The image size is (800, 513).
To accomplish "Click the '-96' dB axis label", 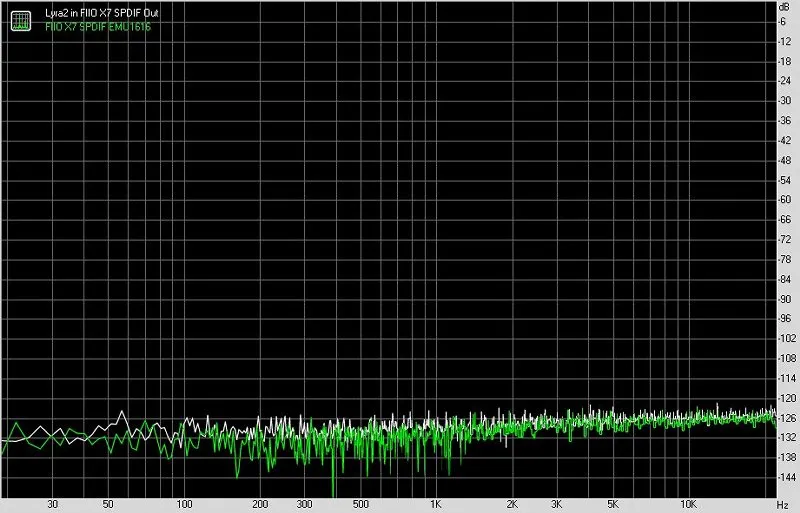I will [x=785, y=319].
